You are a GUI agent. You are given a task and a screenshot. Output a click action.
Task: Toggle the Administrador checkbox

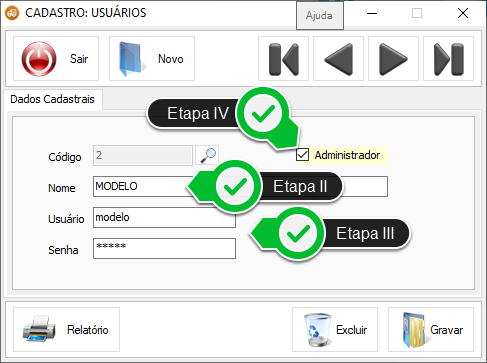coord(302,155)
